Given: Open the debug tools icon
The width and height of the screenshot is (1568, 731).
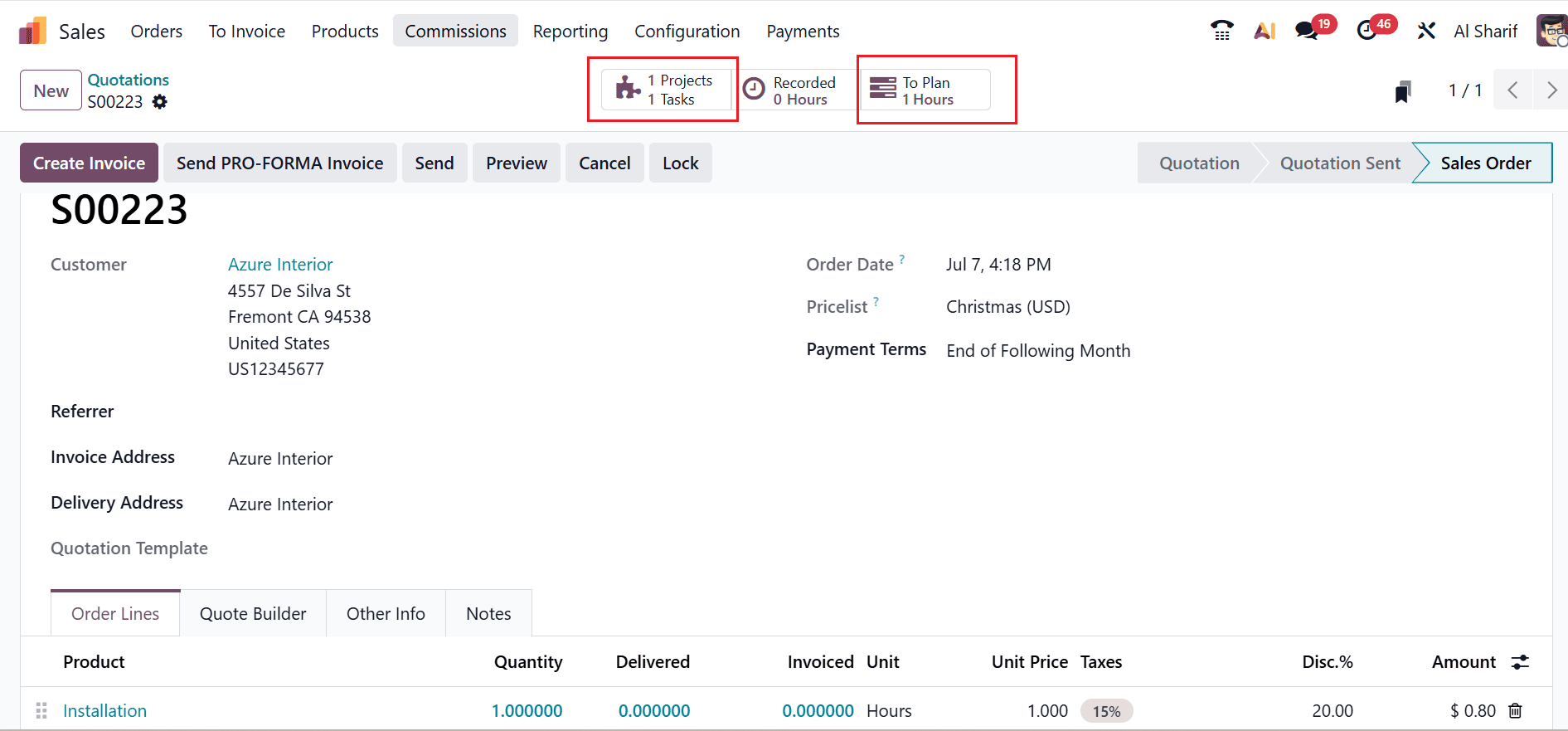Looking at the screenshot, I should click(1426, 31).
